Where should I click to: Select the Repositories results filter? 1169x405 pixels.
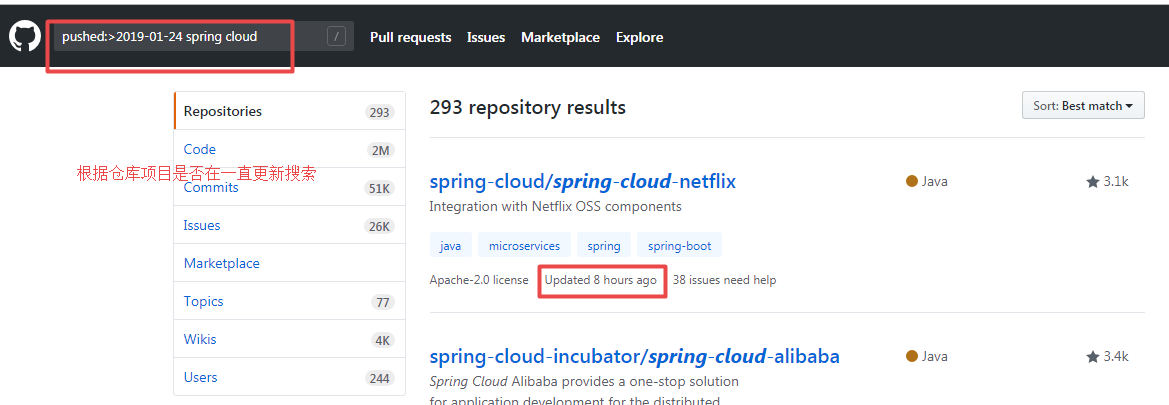[223, 112]
